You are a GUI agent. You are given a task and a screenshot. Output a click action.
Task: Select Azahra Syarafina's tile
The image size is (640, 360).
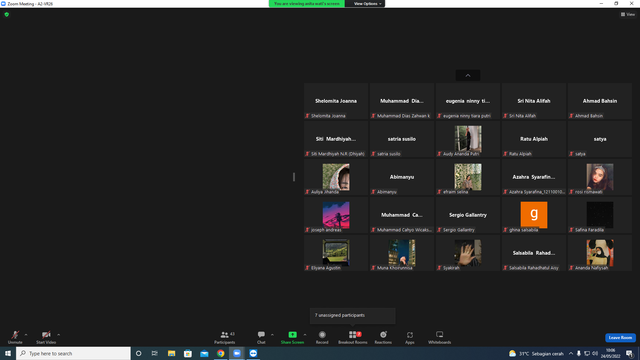534,177
